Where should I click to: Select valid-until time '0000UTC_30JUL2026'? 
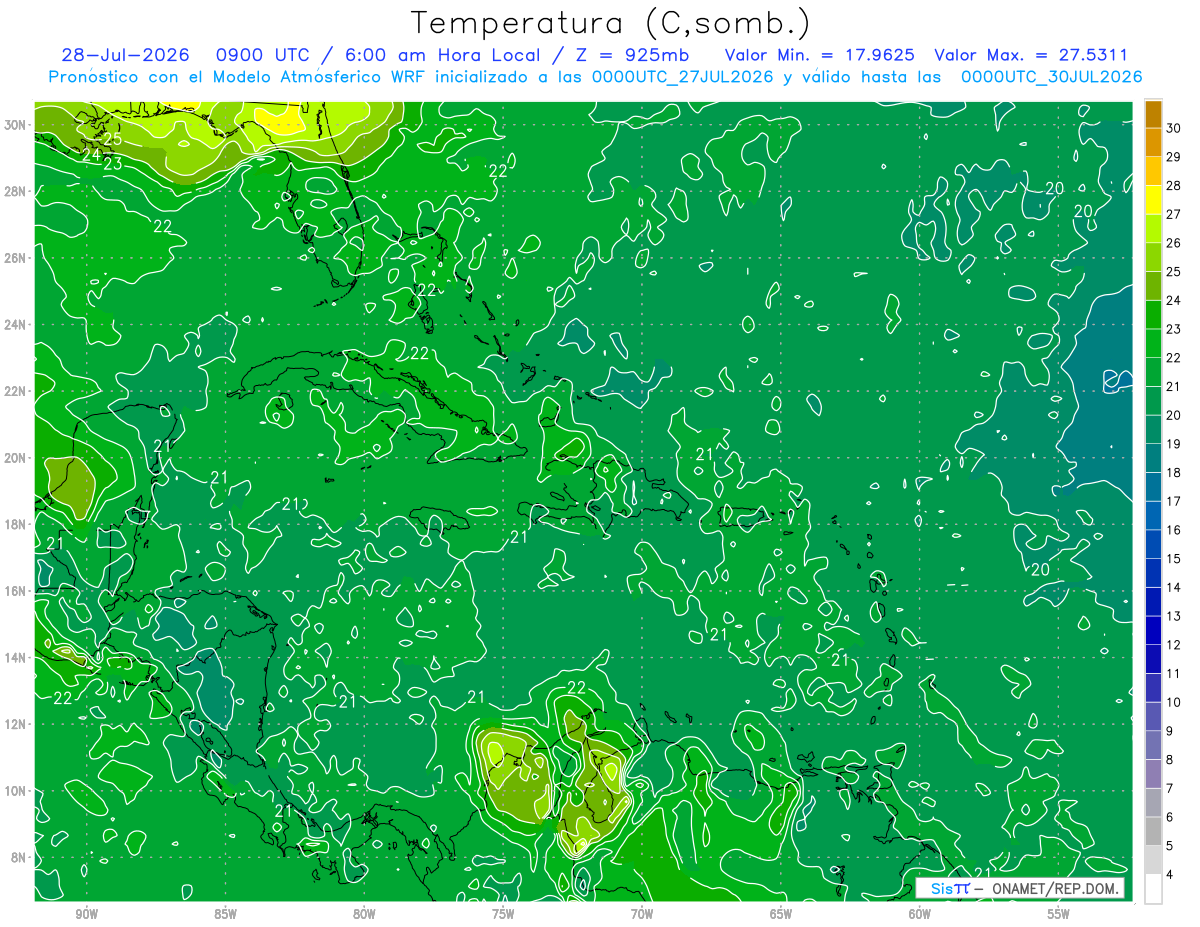(1051, 77)
